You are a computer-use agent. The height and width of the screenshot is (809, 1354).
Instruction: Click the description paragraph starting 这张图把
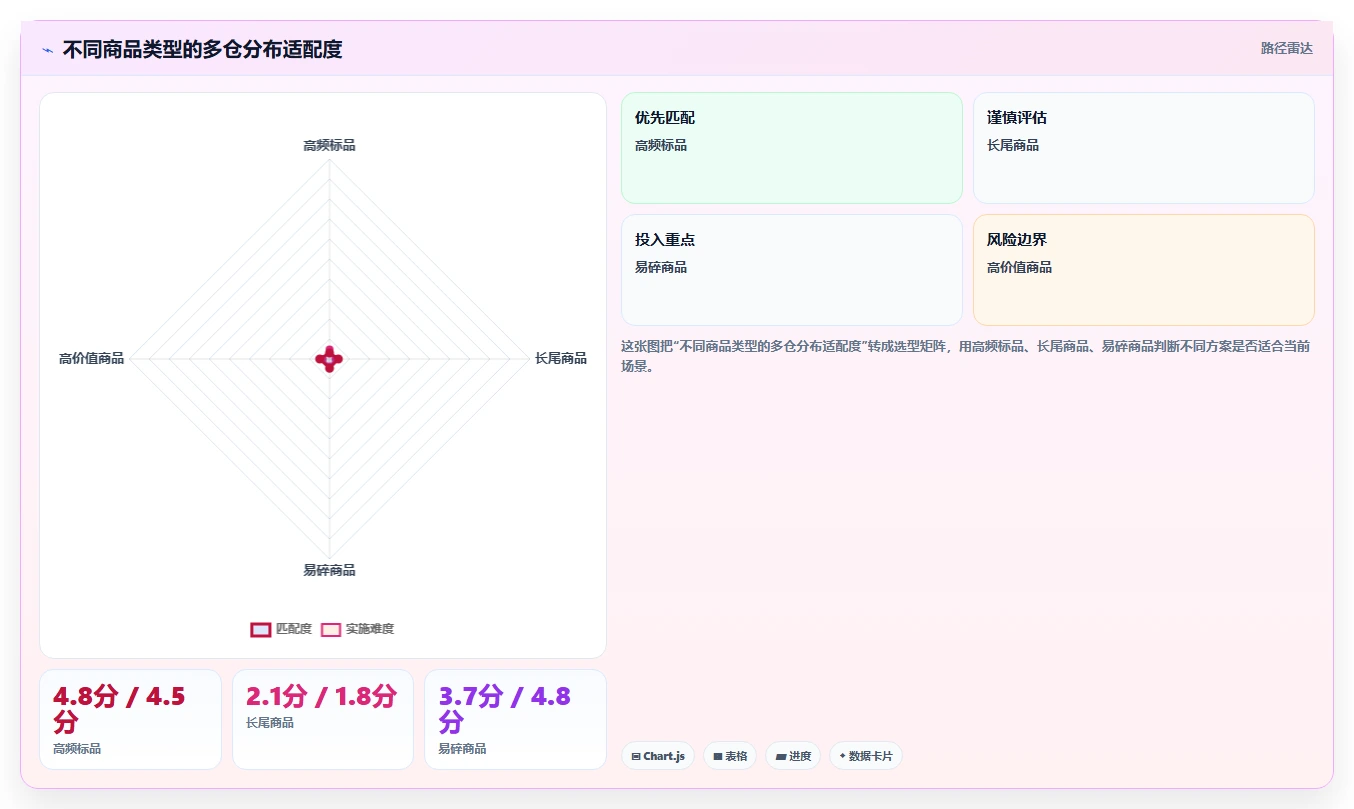(x=966, y=356)
